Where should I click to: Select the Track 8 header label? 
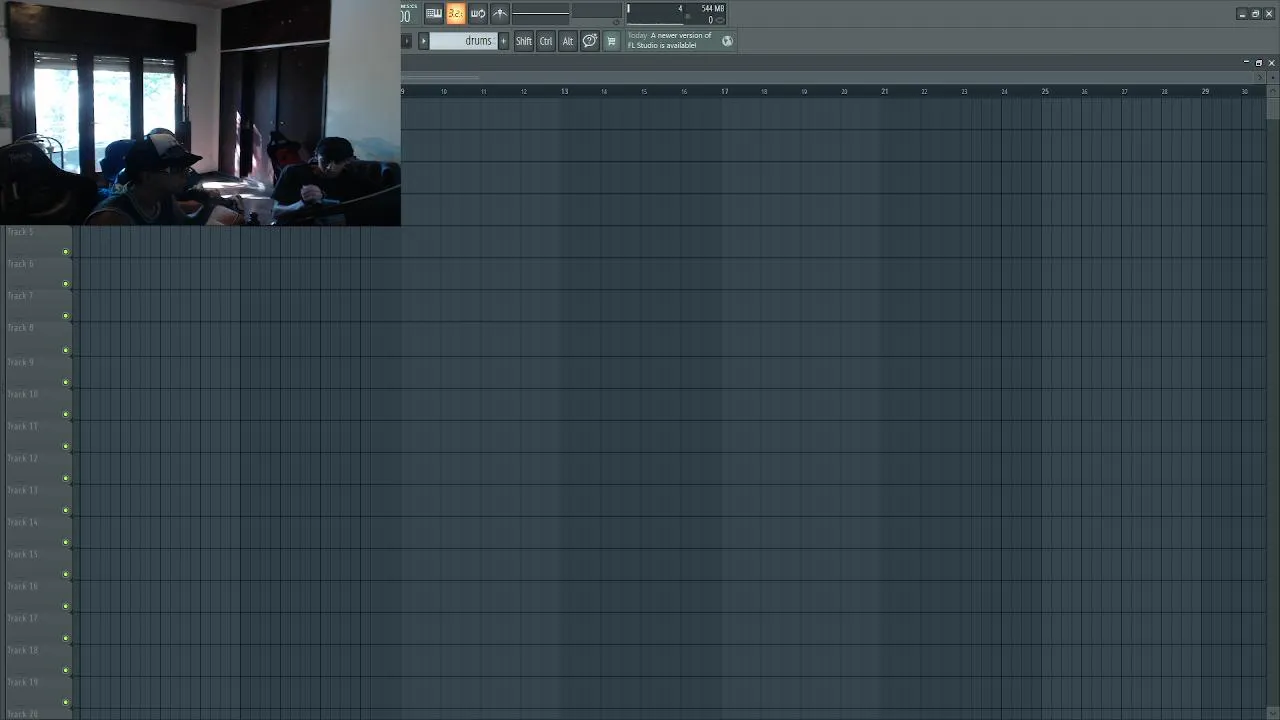coord(20,328)
